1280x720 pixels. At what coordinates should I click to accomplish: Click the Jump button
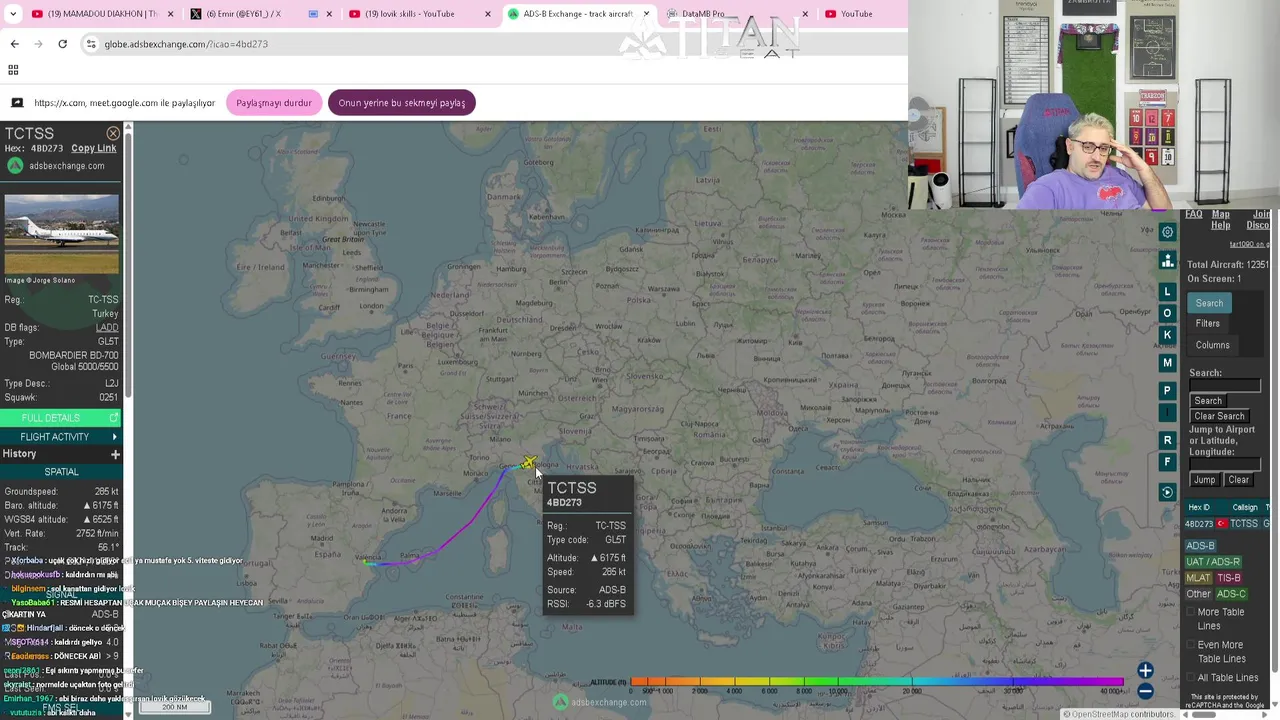(x=1204, y=480)
